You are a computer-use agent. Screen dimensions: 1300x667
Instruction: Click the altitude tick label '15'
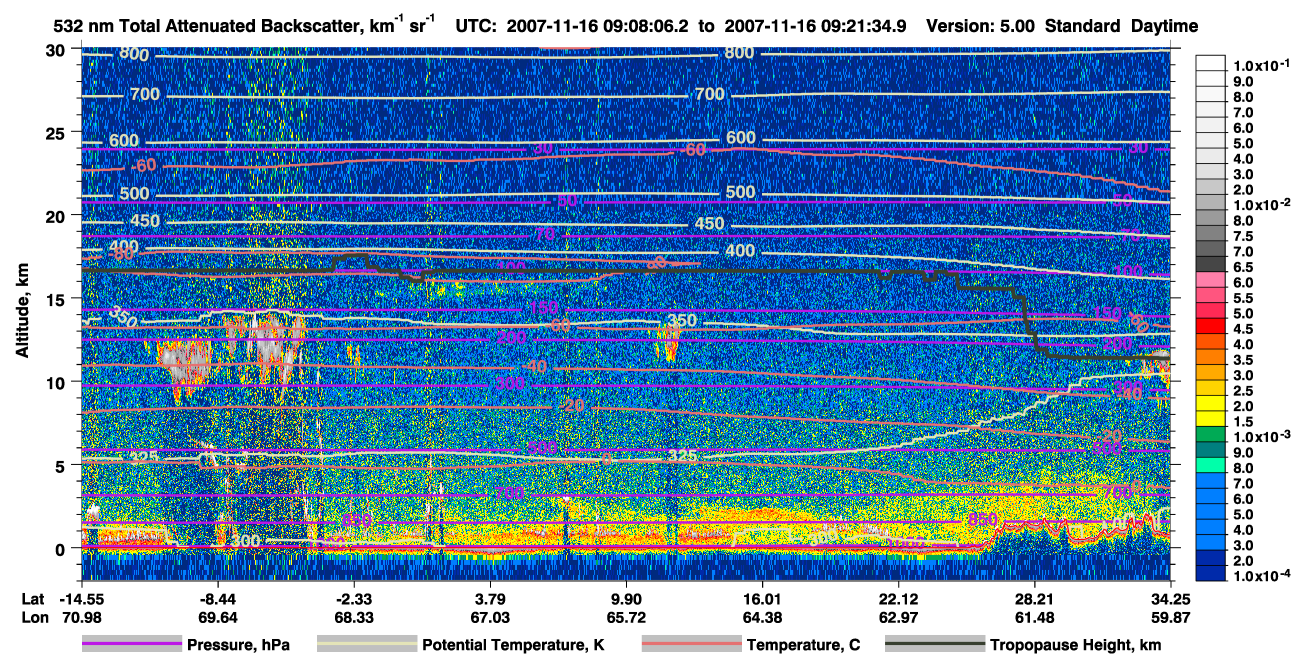tap(57, 299)
